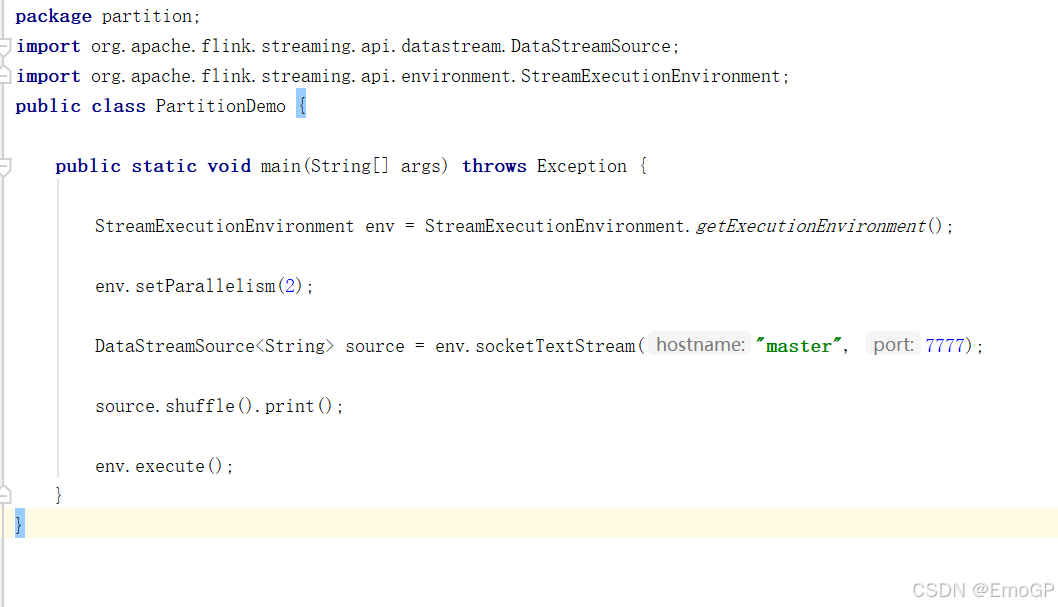
Task: Click 'StreamExecutionEnvironment;' in the second import
Action: coord(655,76)
